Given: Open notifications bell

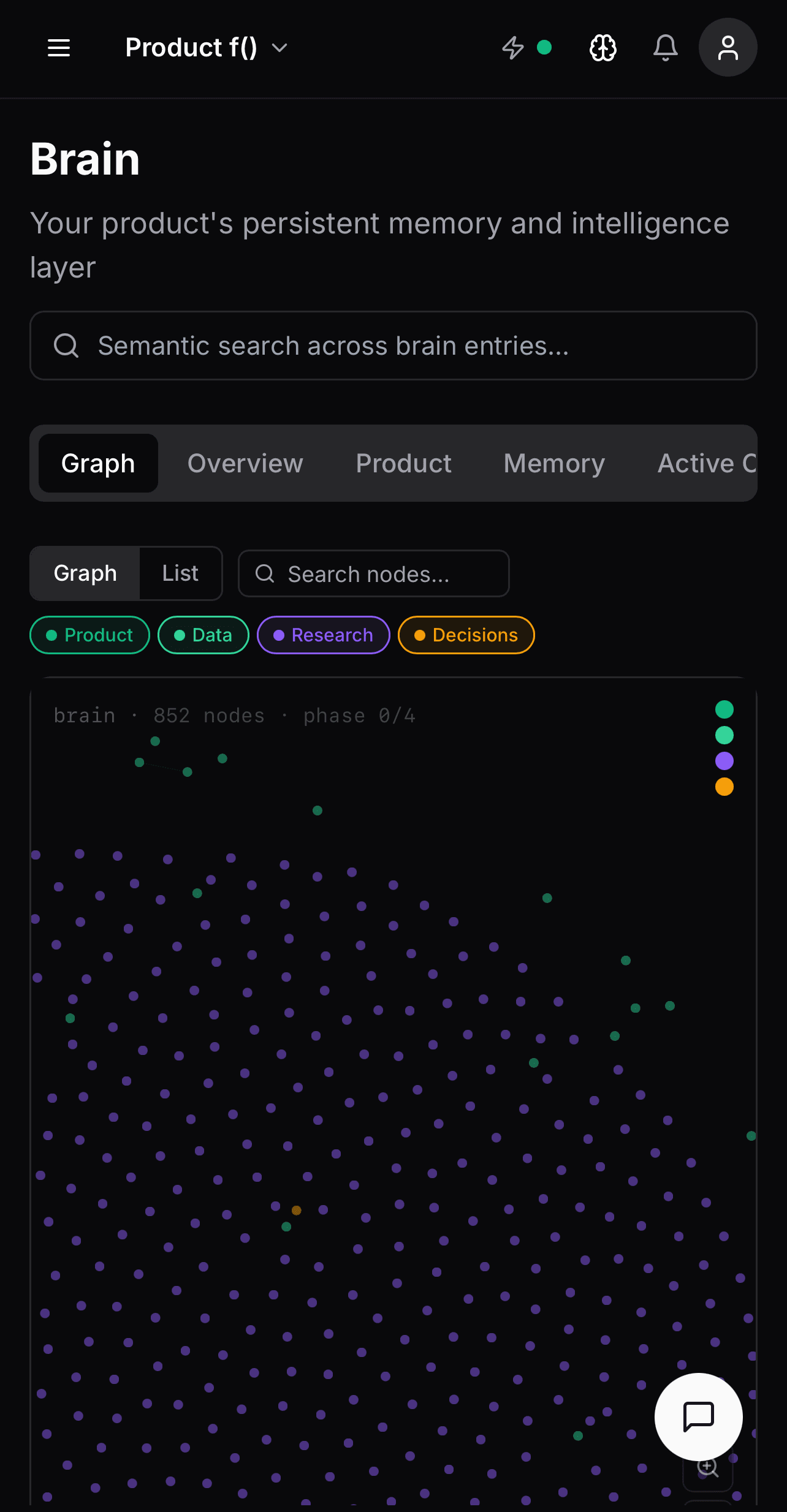Looking at the screenshot, I should point(666,48).
